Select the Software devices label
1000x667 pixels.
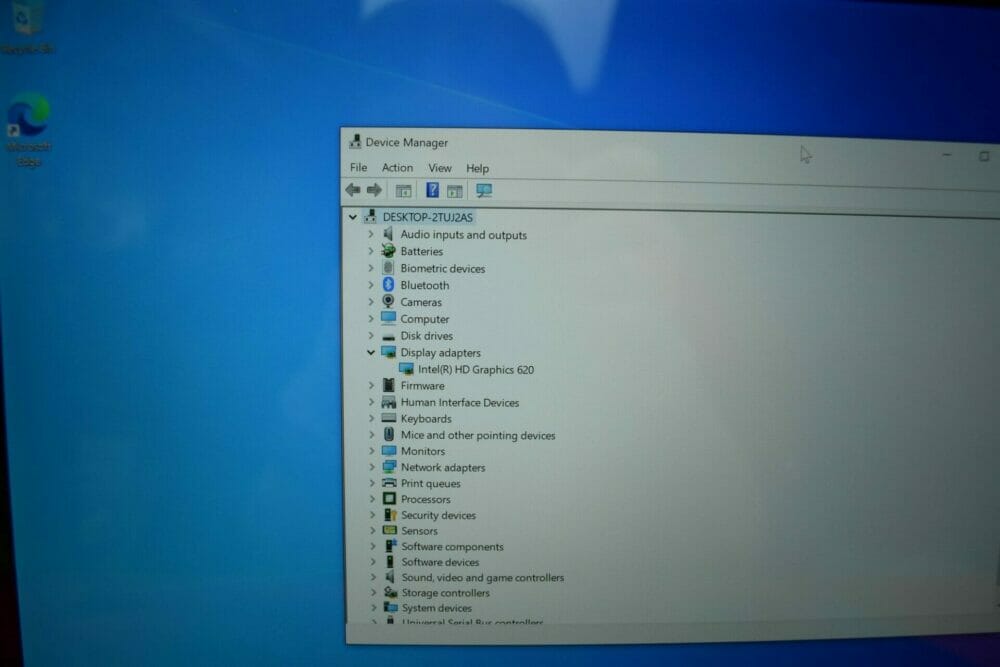(x=440, y=562)
